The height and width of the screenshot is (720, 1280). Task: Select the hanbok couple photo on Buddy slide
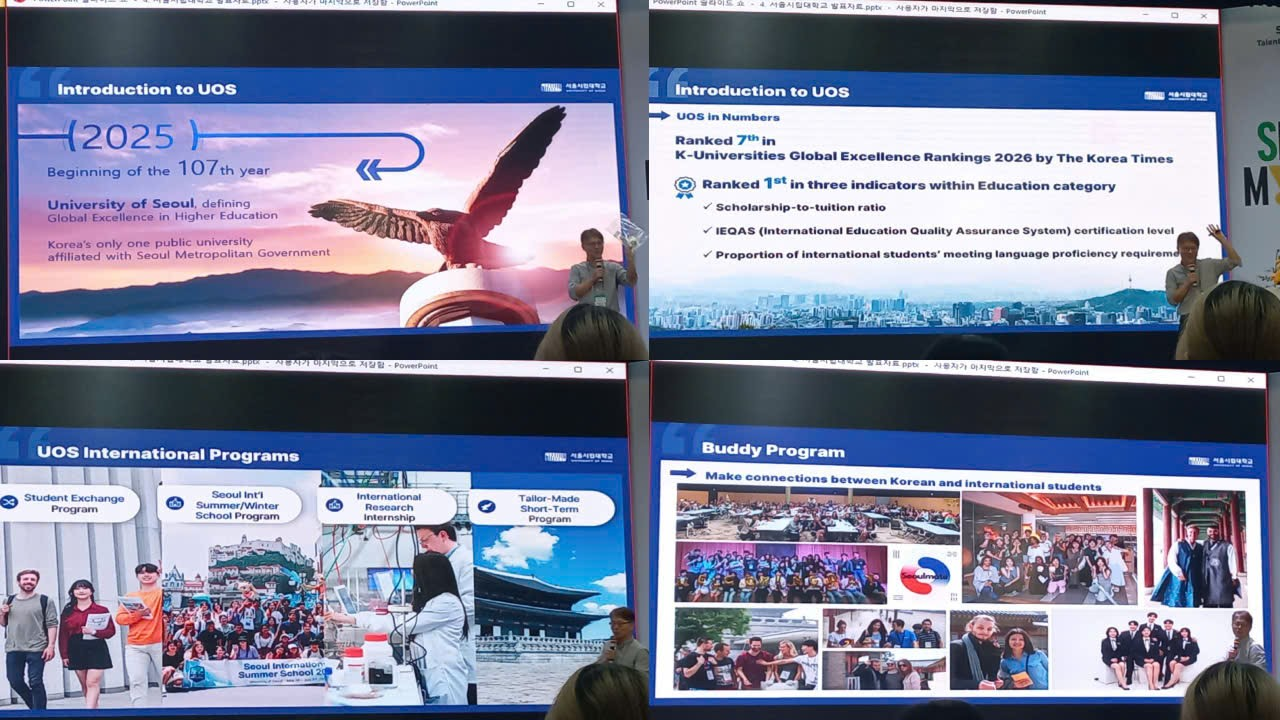(1195, 548)
